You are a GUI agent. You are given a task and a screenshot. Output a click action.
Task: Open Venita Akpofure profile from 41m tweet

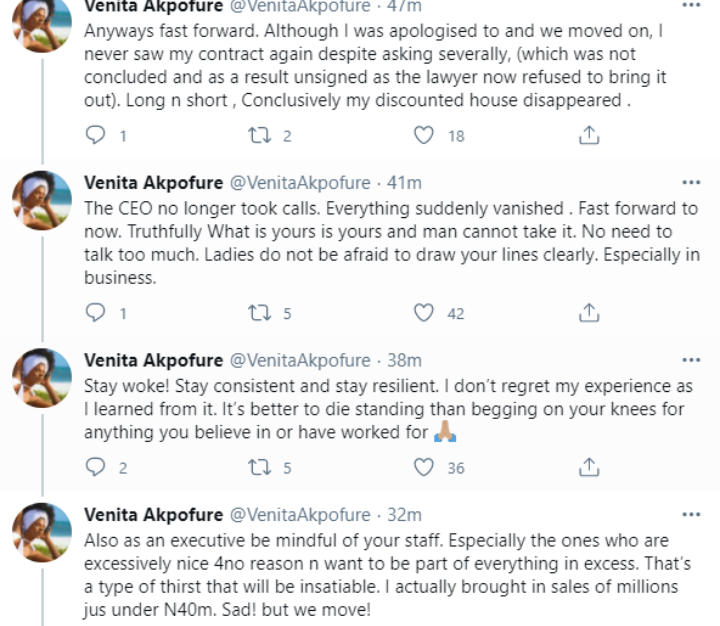[x=153, y=184]
